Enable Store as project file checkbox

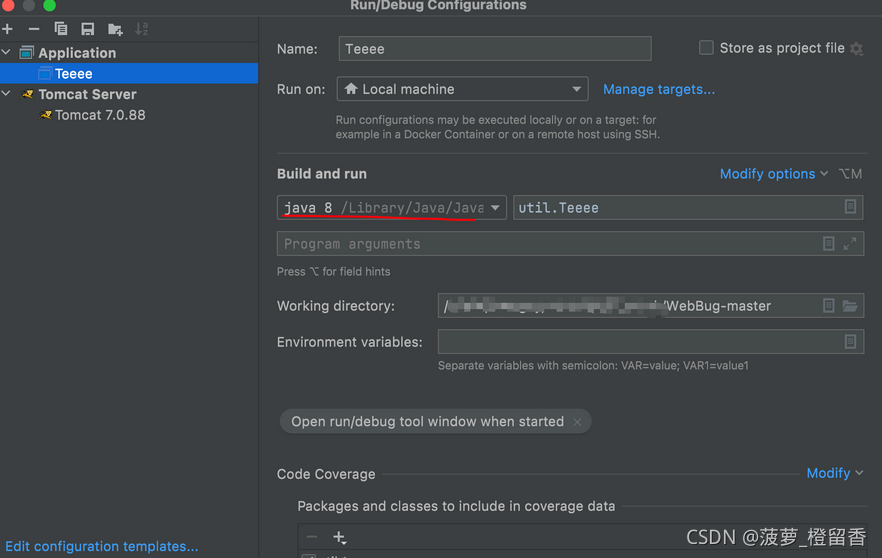[706, 48]
